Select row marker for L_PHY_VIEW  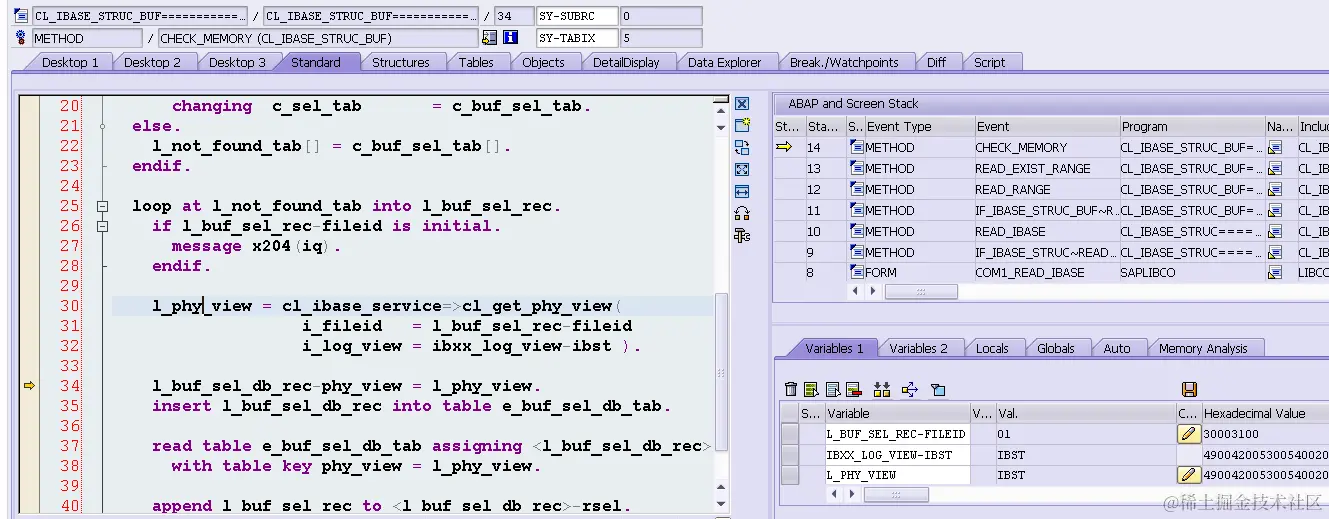pos(790,475)
